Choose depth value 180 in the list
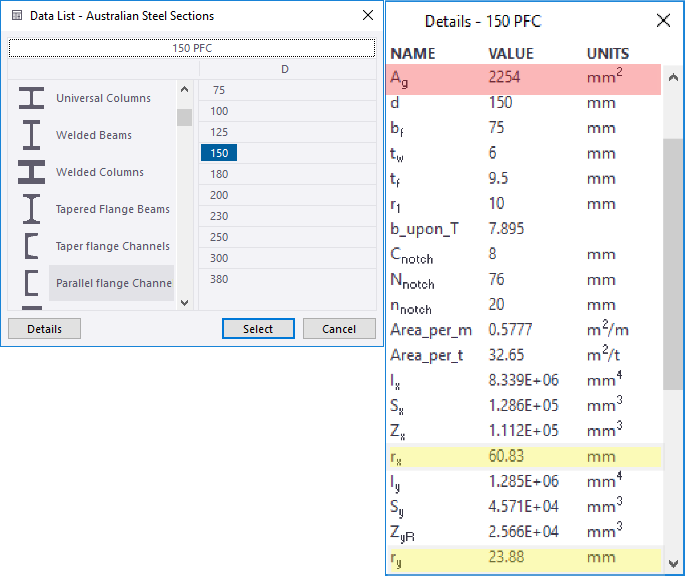The image size is (687, 578). pyautogui.click(x=219, y=174)
